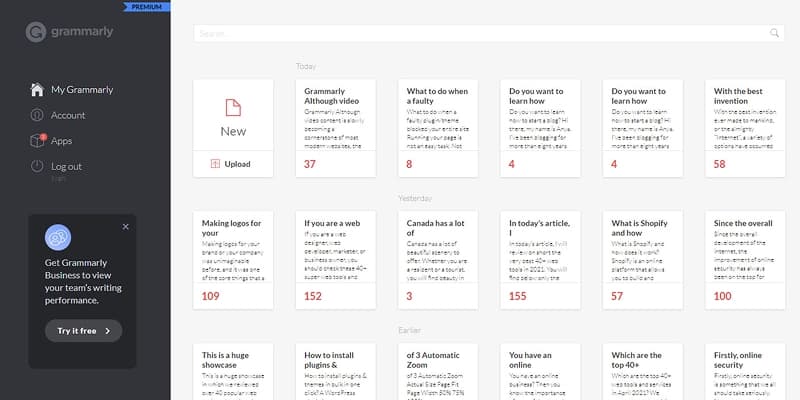Click the Account profile icon
Image resolution: width=800 pixels, height=400 pixels.
[37, 115]
